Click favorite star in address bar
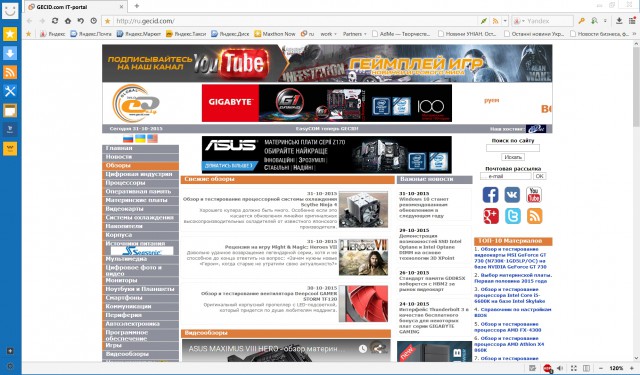 [107, 21]
